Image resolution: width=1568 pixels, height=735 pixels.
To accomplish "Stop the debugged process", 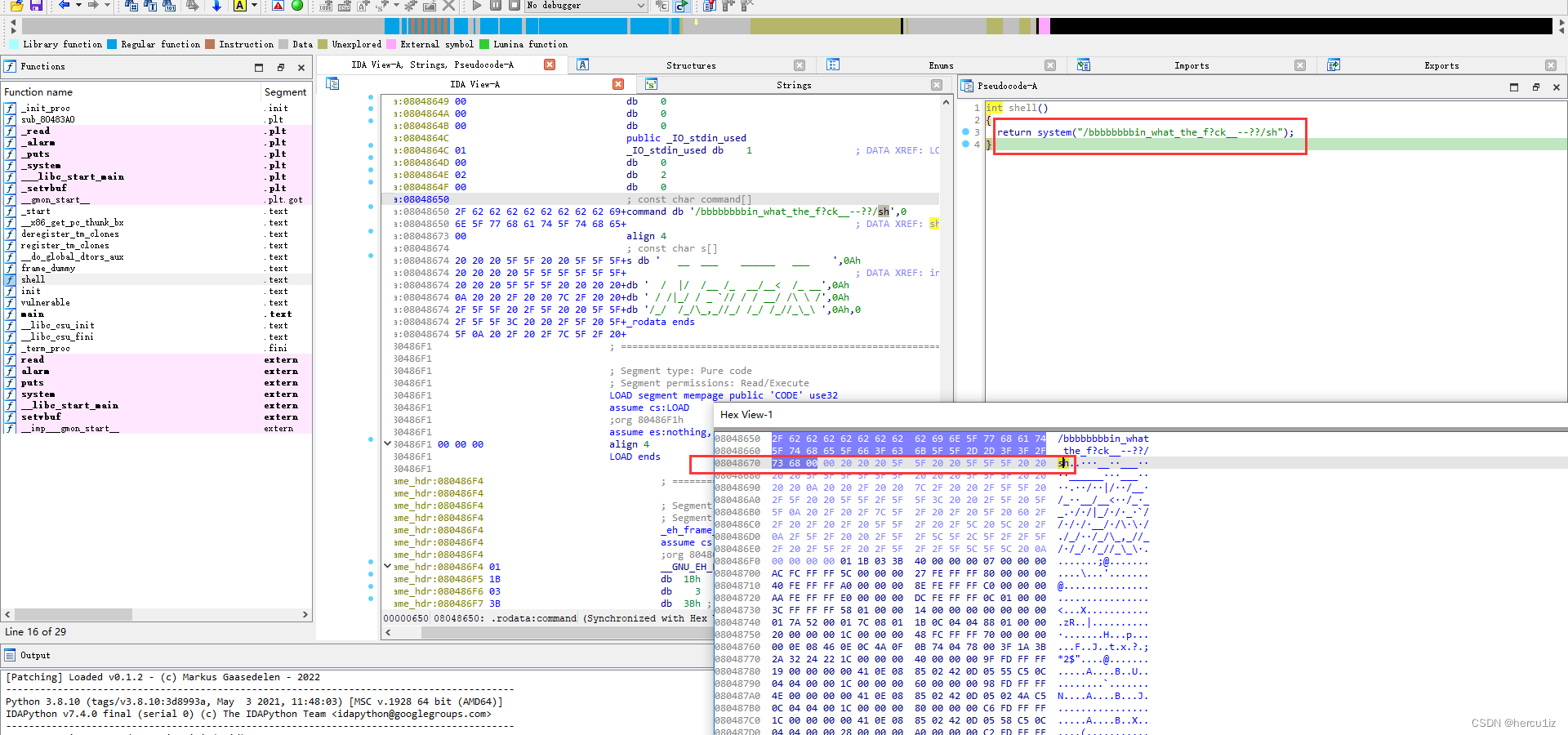I will (x=515, y=6).
